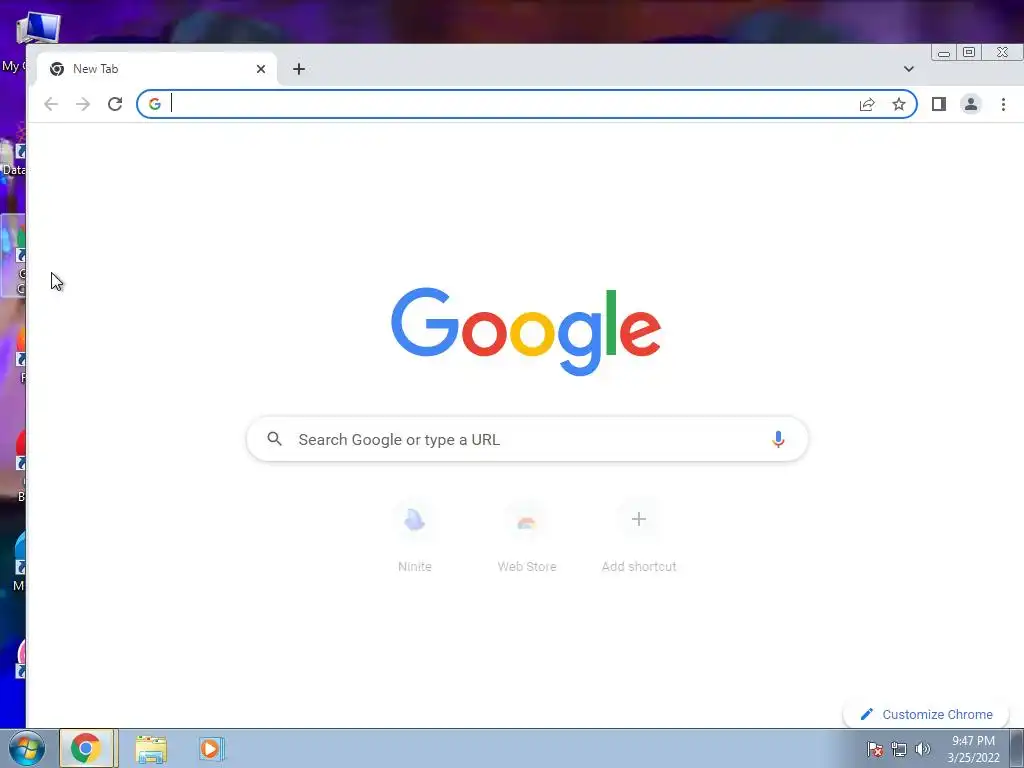Click the Chrome taskbar icon
The width and height of the screenshot is (1024, 768).
click(x=86, y=748)
